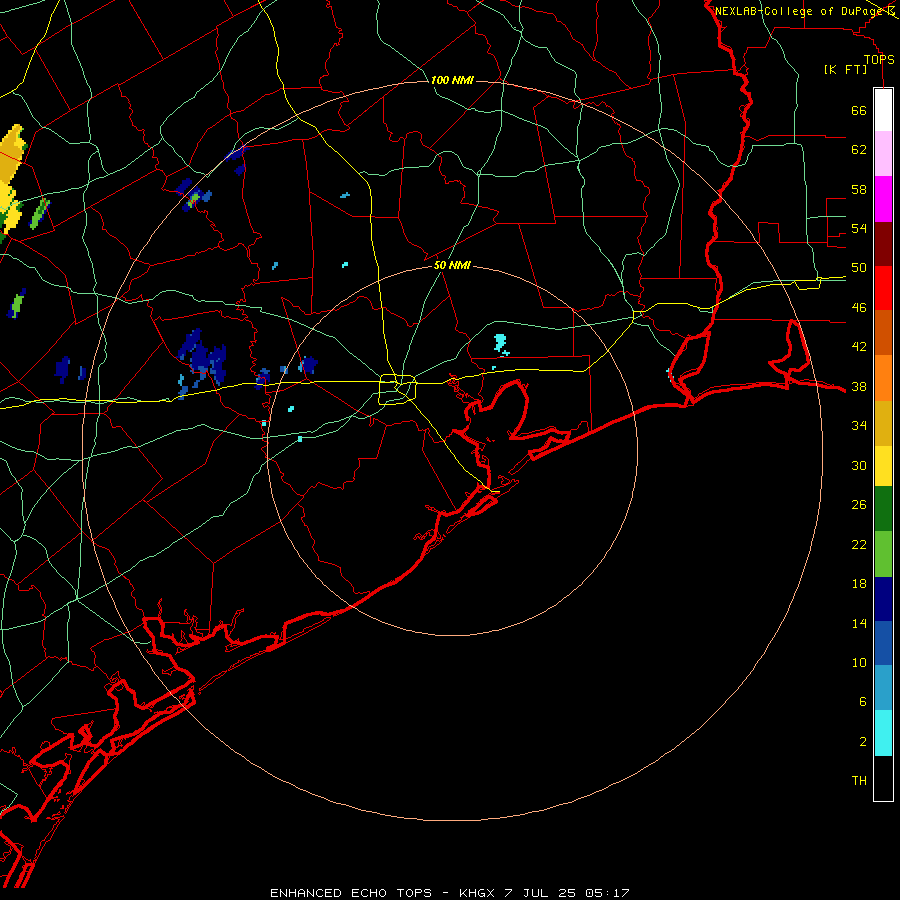This screenshot has height=900, width=900.
Task: Click the '30' legend value
Action: [859, 465]
